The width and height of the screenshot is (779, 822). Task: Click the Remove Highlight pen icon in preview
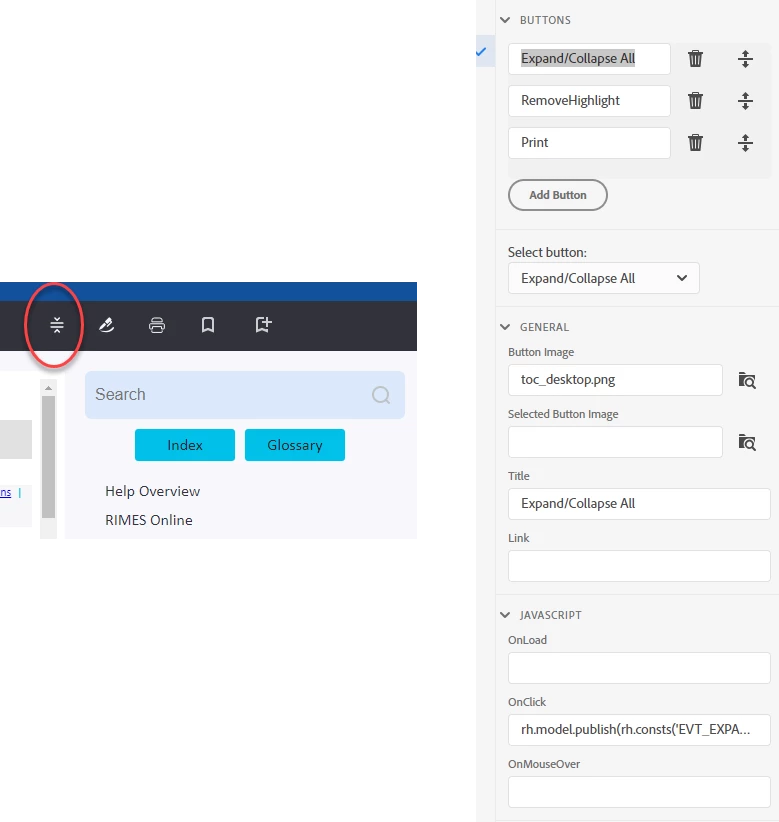(x=106, y=325)
